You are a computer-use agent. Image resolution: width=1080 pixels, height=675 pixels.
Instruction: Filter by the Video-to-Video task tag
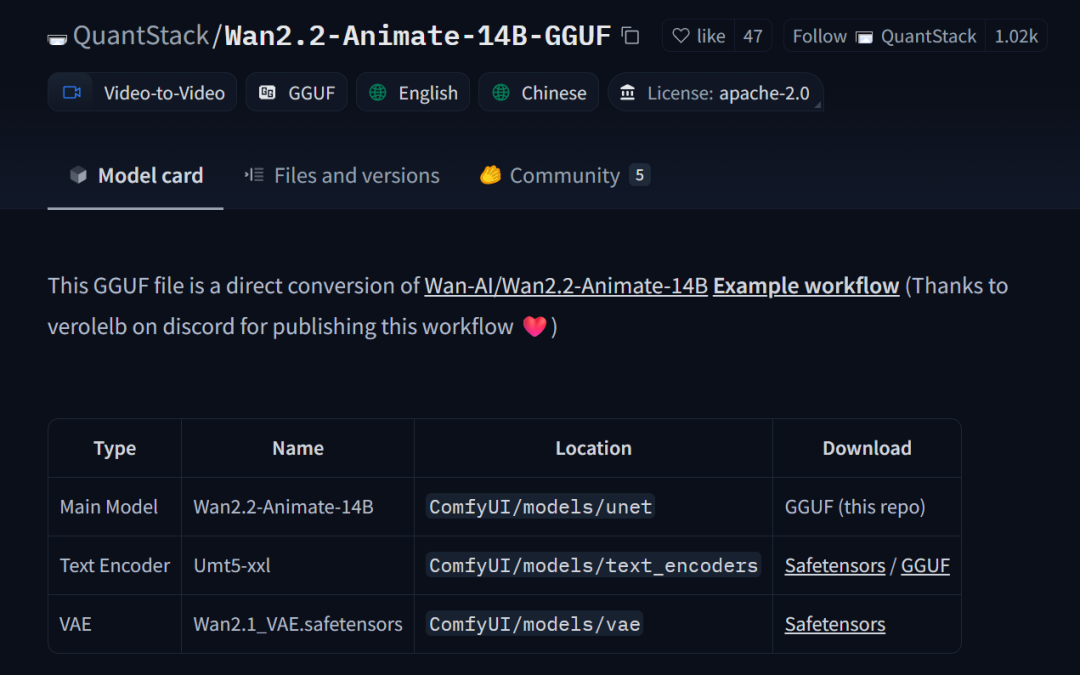coord(142,92)
